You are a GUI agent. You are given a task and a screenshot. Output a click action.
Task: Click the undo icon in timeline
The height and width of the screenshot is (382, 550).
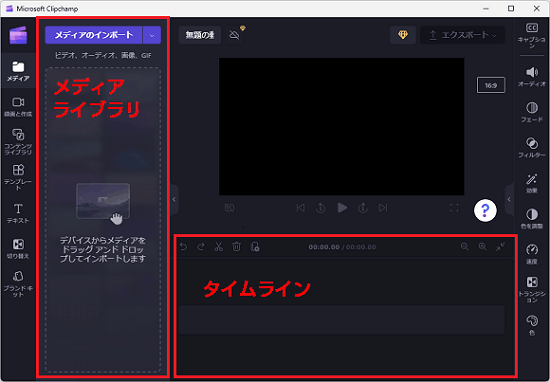tap(183, 247)
